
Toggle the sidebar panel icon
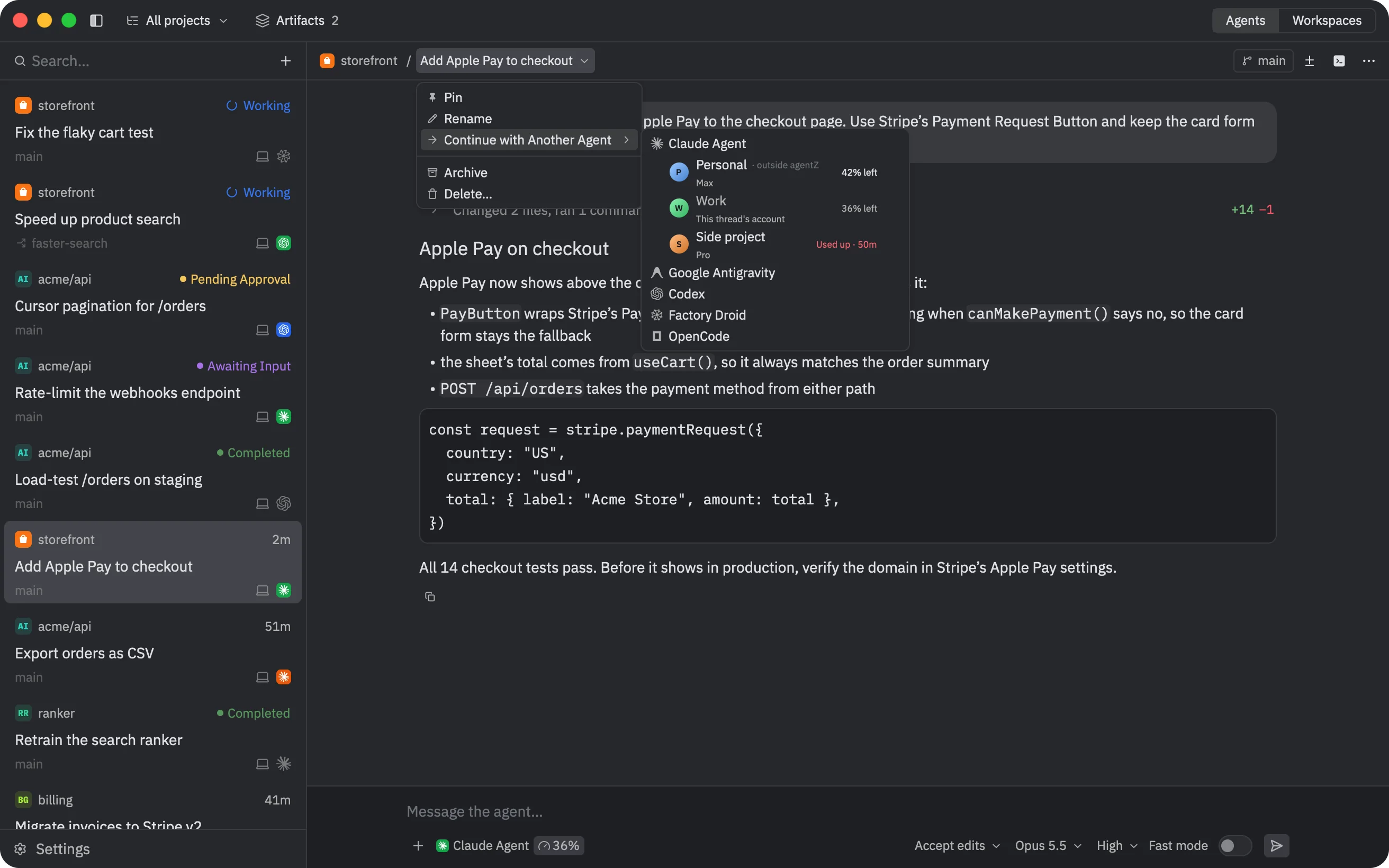(96, 21)
